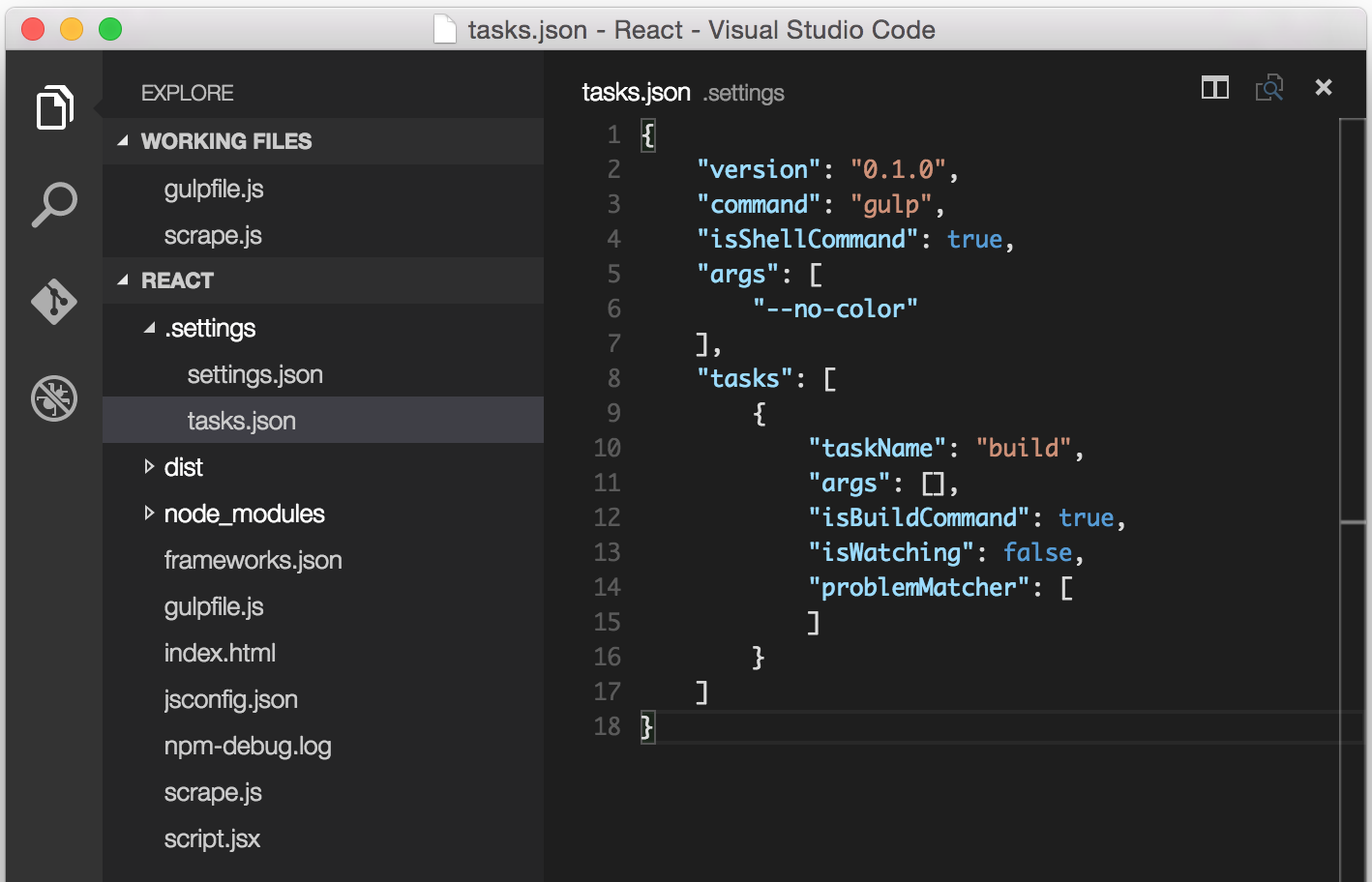1372x882 pixels.
Task: Click the "isBuildCommand" key
Action: 918,517
